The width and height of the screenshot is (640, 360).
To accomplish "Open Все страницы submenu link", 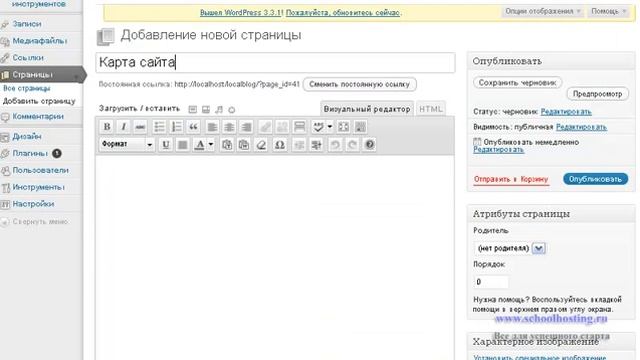I will pos(27,88).
